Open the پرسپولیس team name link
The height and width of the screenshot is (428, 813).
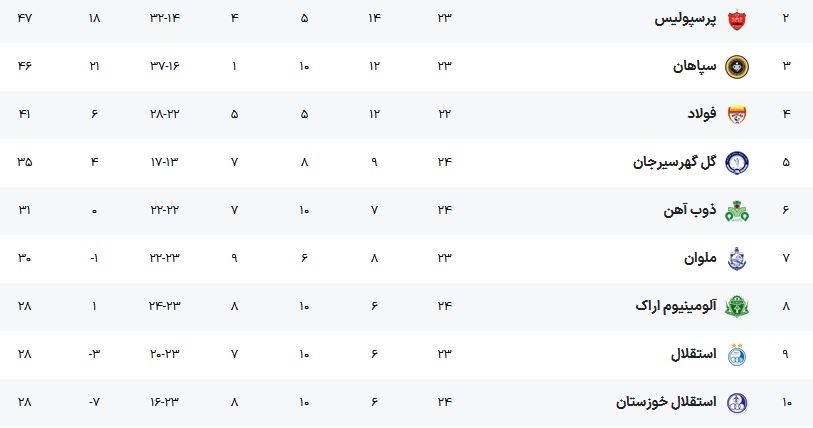[x=685, y=19]
